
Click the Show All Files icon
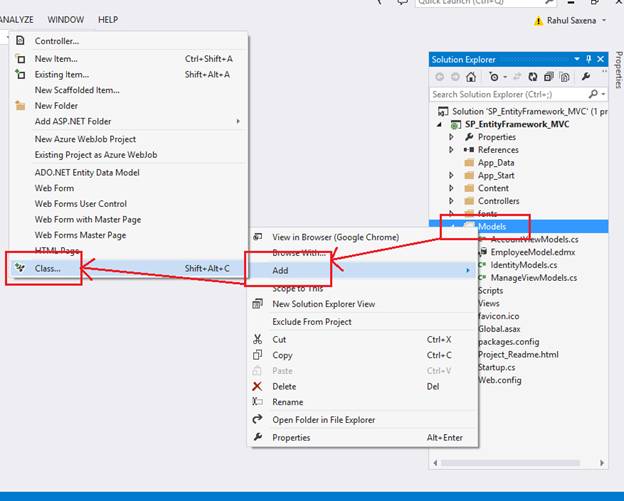[565, 77]
